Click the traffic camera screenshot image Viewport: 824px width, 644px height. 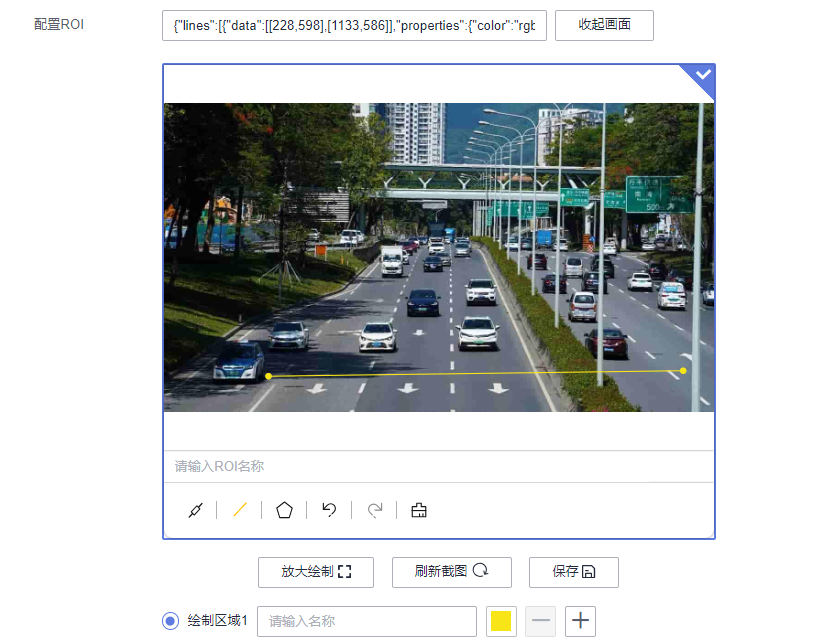(x=439, y=257)
